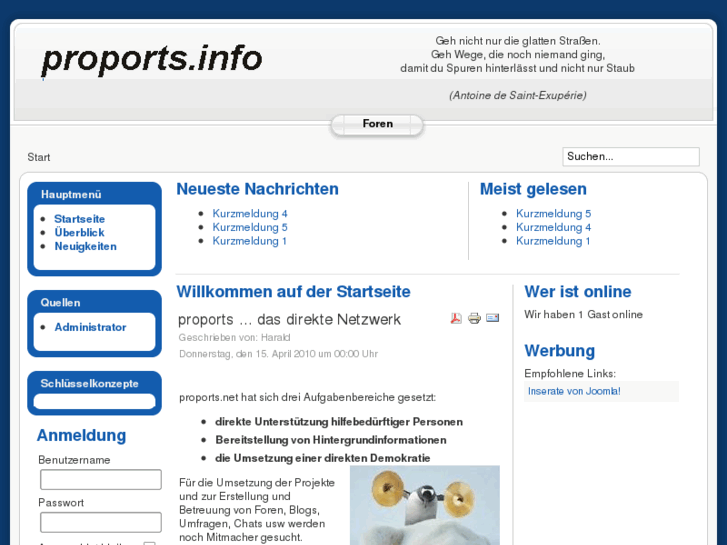
Task: Open the Foren menu tab
Action: point(377,124)
